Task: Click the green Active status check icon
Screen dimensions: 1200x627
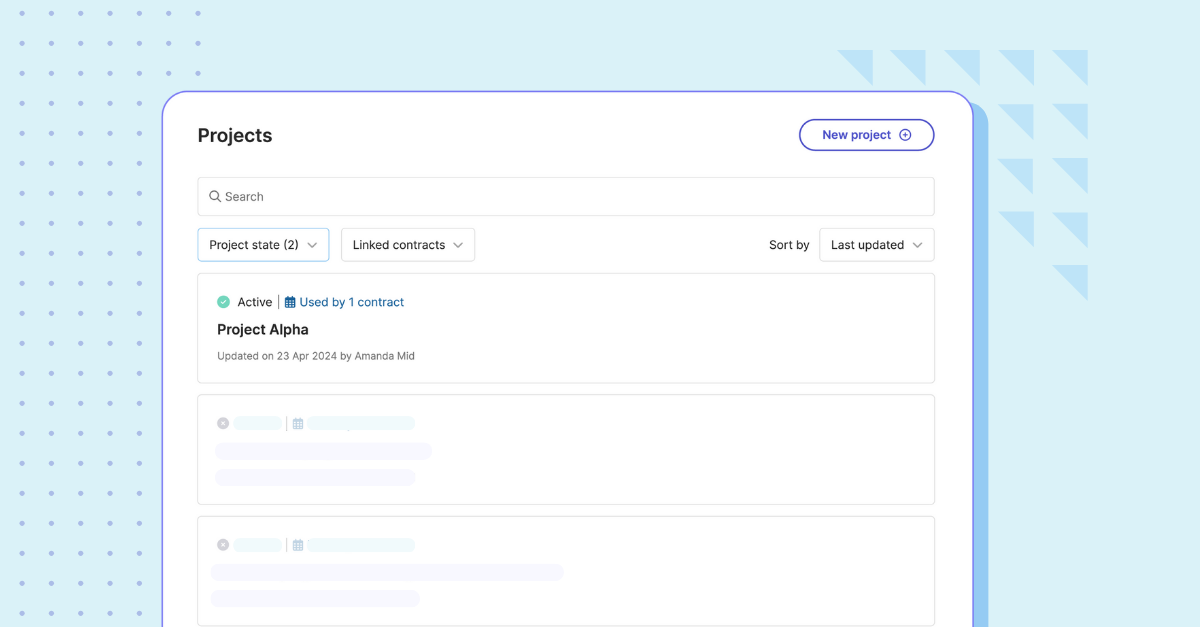Action: click(224, 302)
